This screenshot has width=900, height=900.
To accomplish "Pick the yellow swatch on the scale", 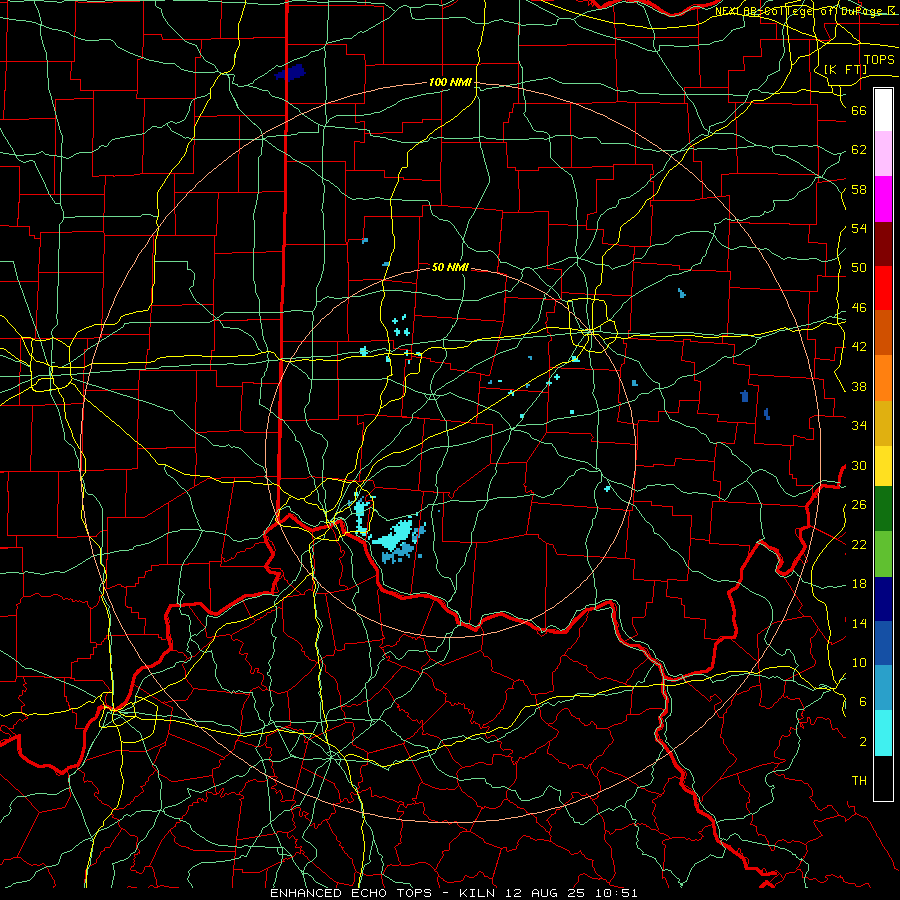I will 883,466.
